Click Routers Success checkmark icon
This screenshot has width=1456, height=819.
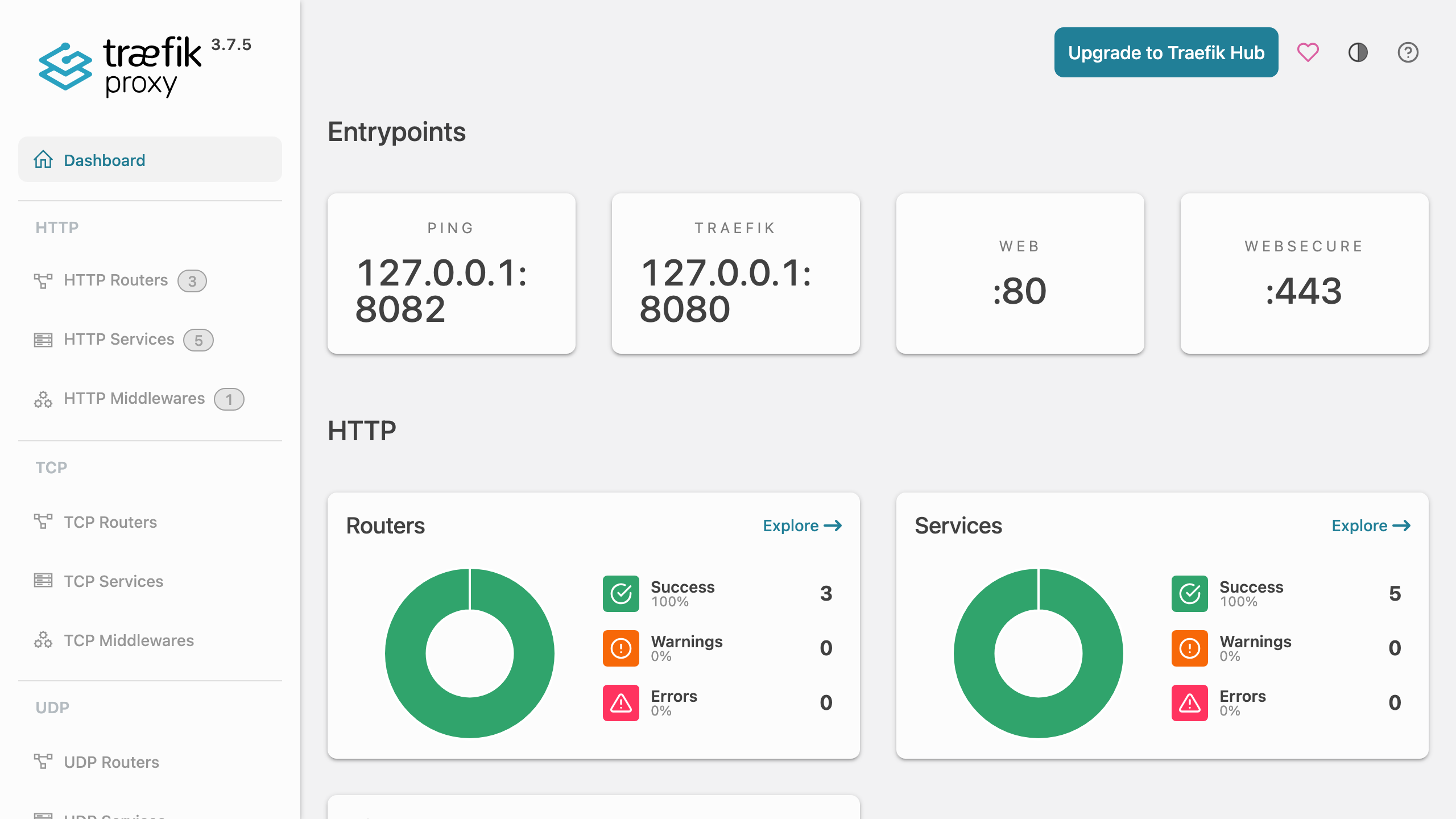point(621,594)
